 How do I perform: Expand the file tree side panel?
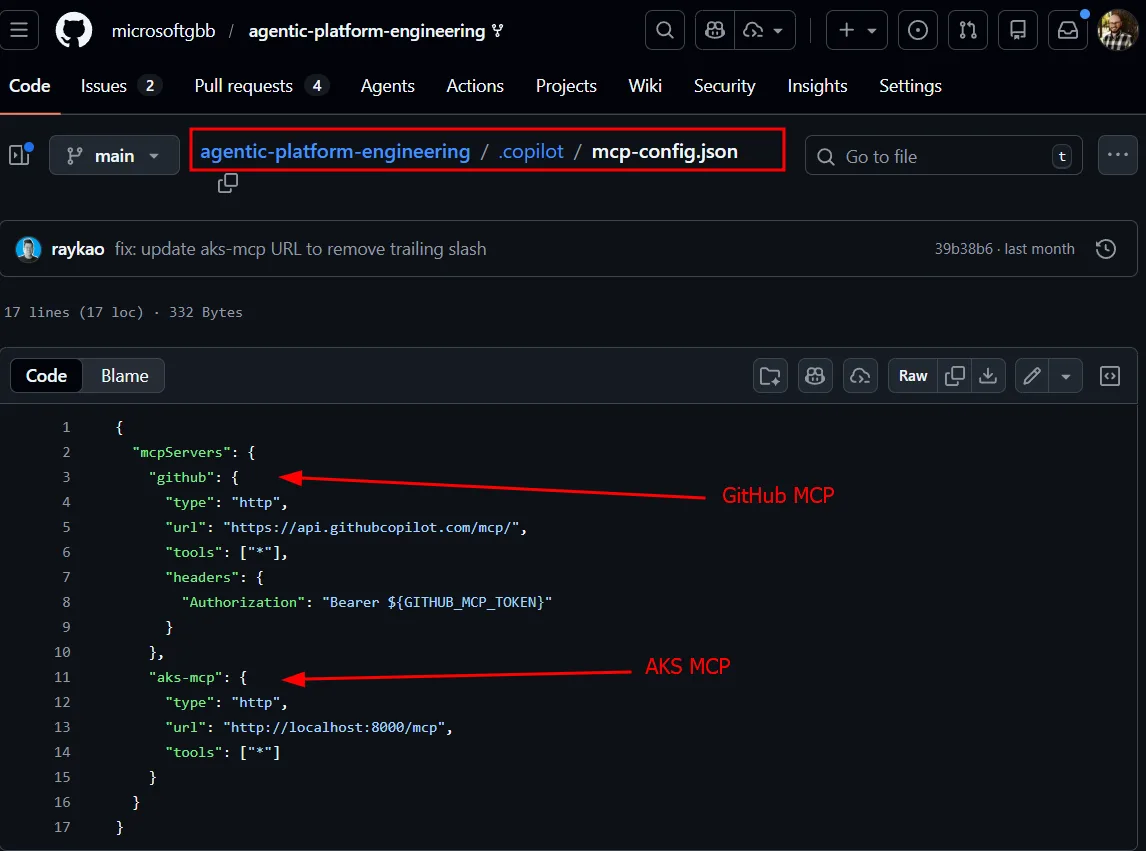[x=19, y=155]
